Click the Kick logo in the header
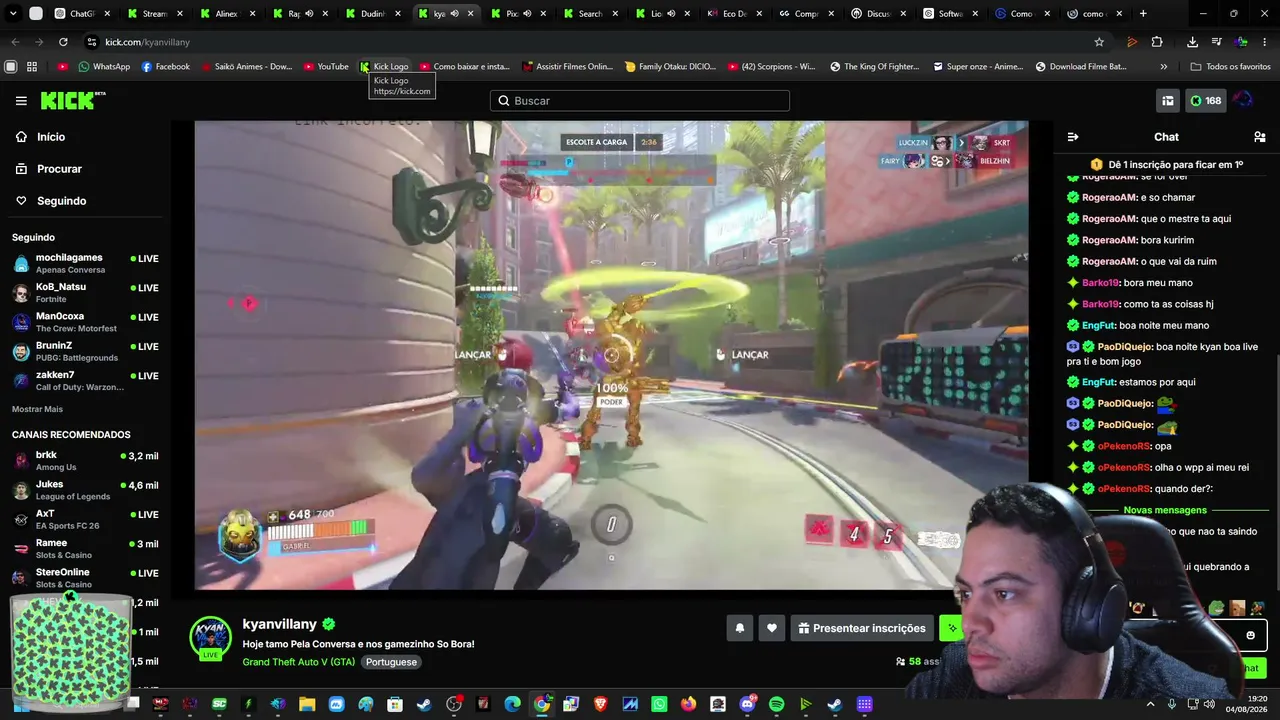Screen dimensions: 1280x720 [x=72, y=101]
